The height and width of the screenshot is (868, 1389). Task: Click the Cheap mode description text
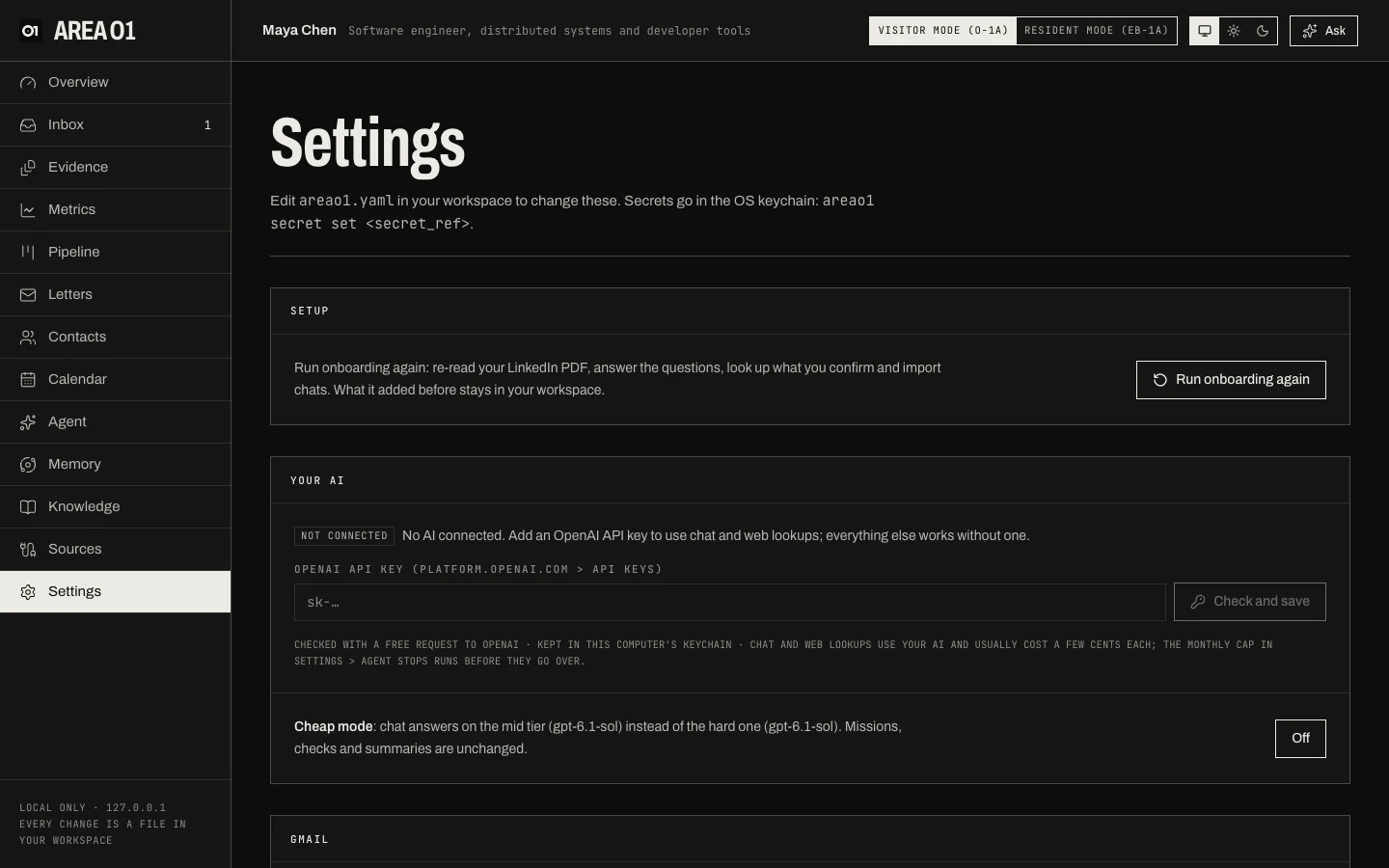tap(598, 738)
